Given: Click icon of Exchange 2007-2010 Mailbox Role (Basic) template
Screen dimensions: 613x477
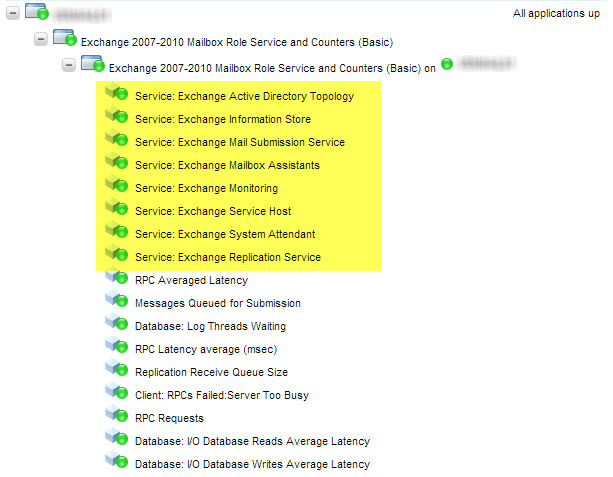Looking at the screenshot, I should pos(65,38).
